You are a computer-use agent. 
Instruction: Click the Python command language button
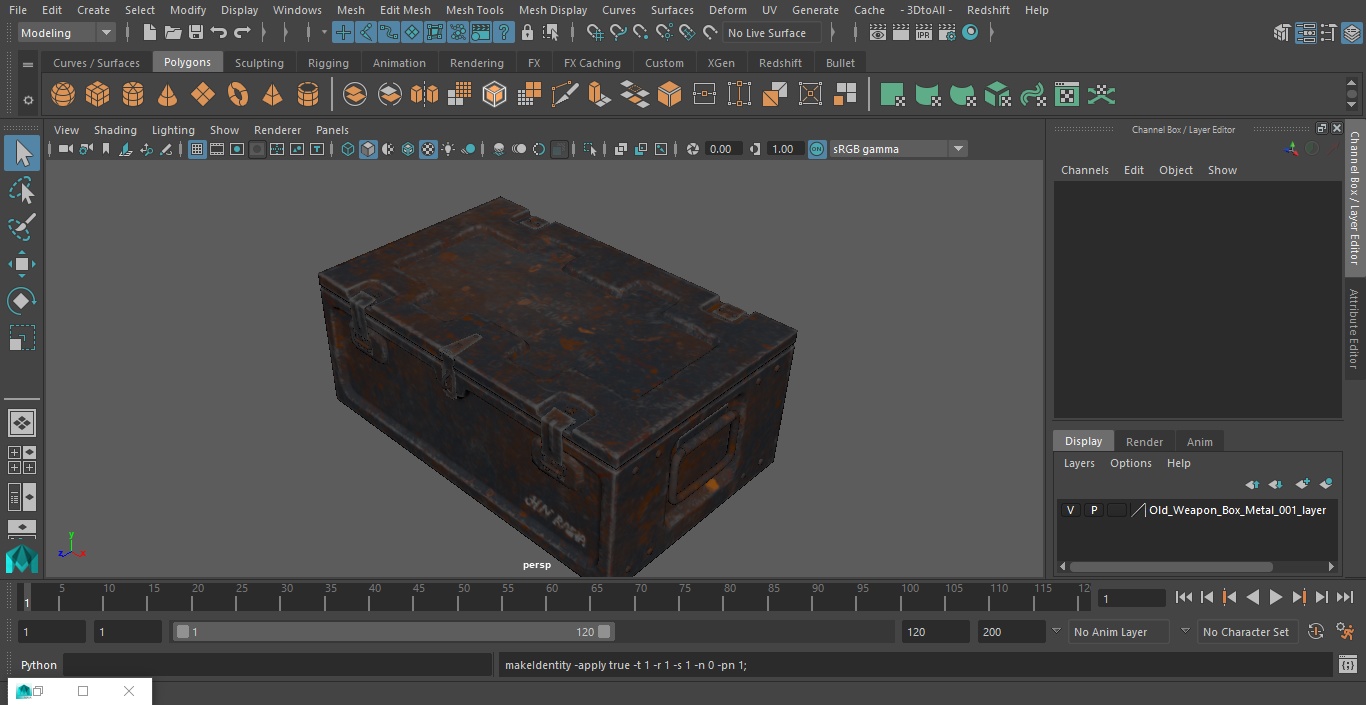39,665
